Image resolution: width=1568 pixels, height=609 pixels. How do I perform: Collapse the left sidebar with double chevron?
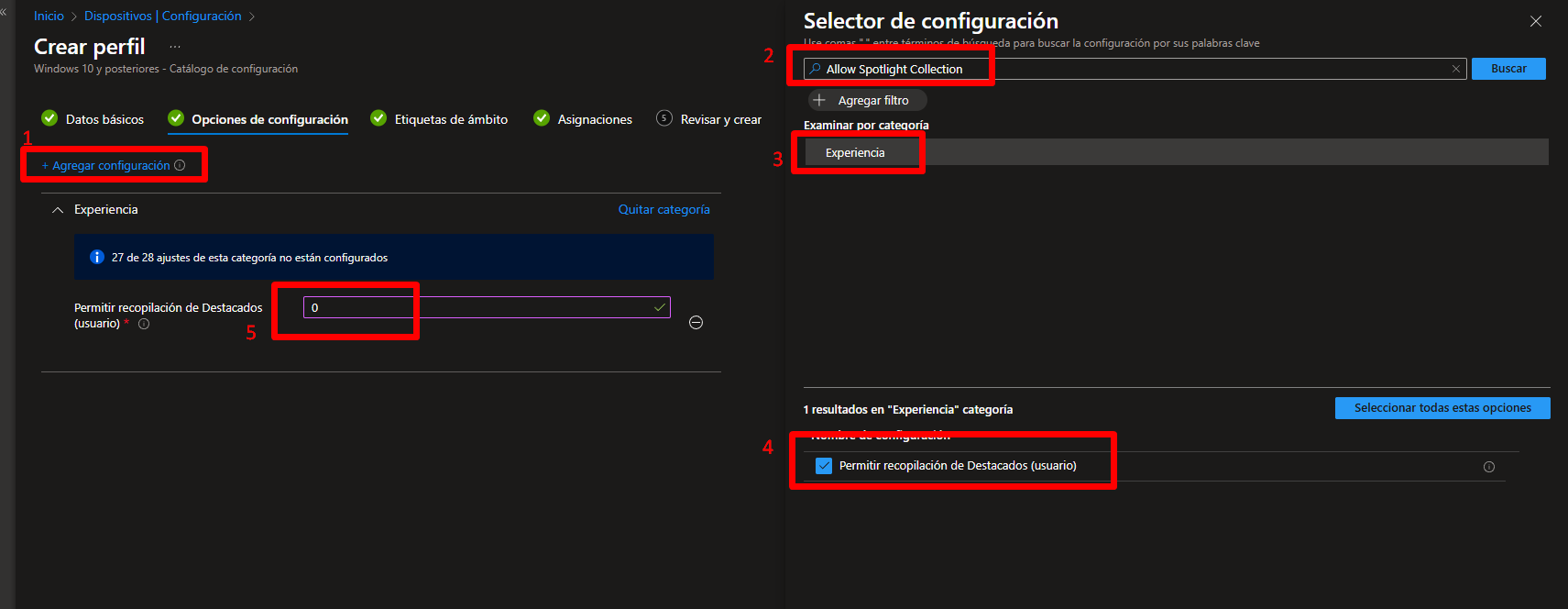click(x=4, y=12)
